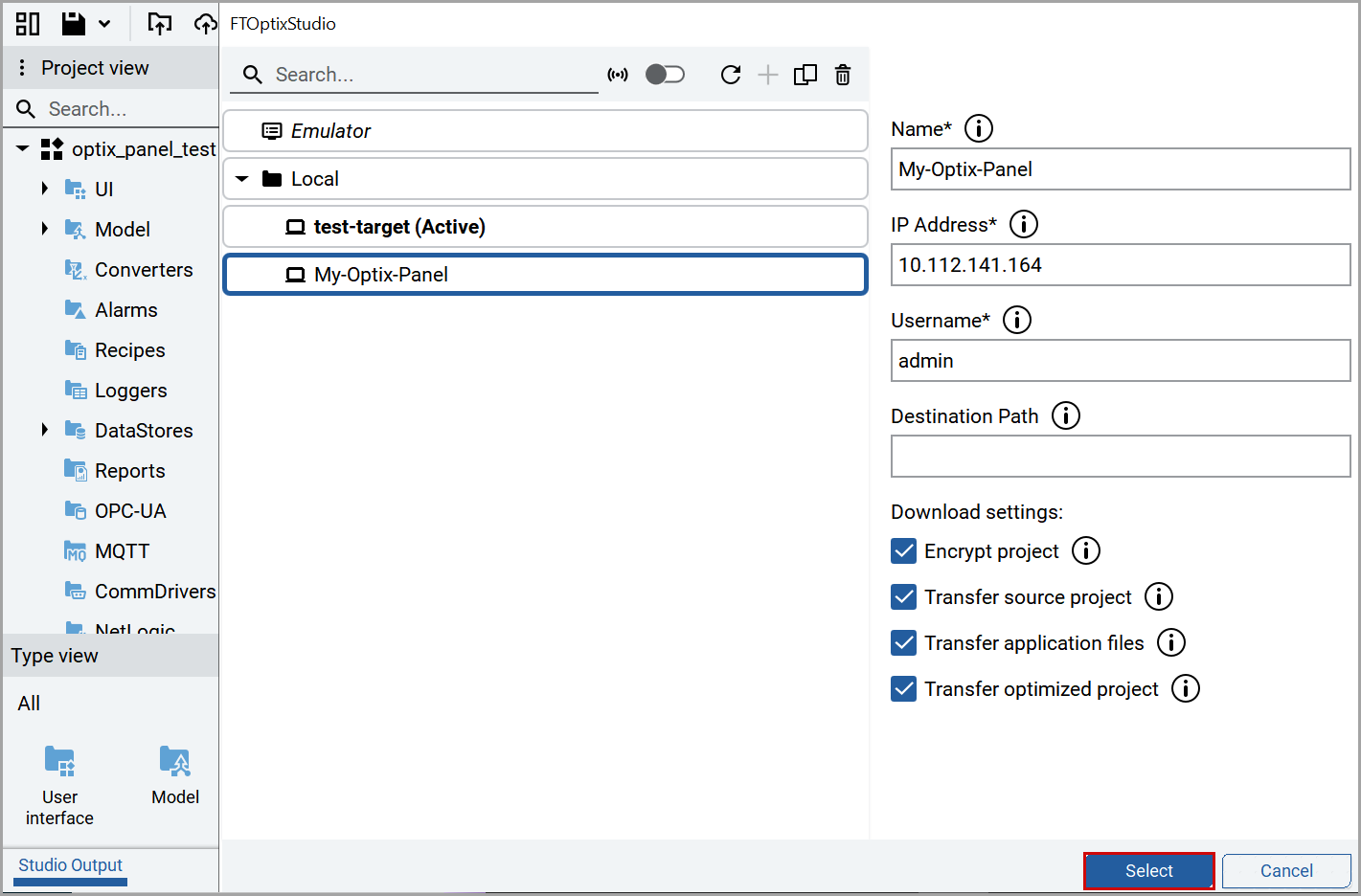Screen dimensions: 1361x896
Task: Select the Recipes folder icon
Action: pos(75,349)
